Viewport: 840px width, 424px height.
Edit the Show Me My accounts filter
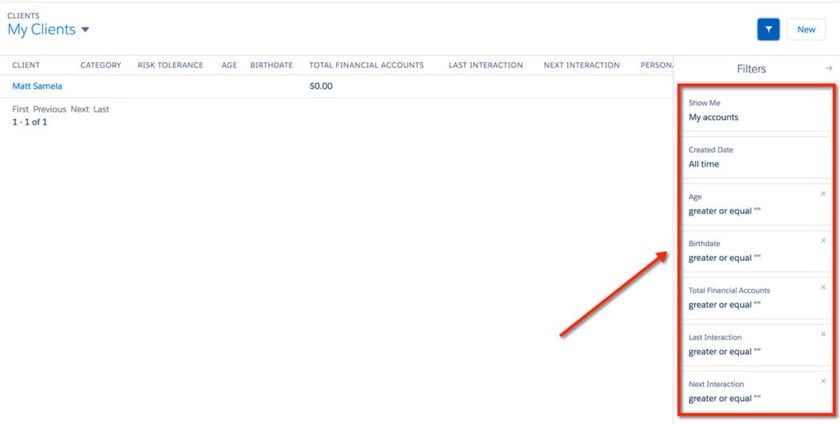point(756,110)
